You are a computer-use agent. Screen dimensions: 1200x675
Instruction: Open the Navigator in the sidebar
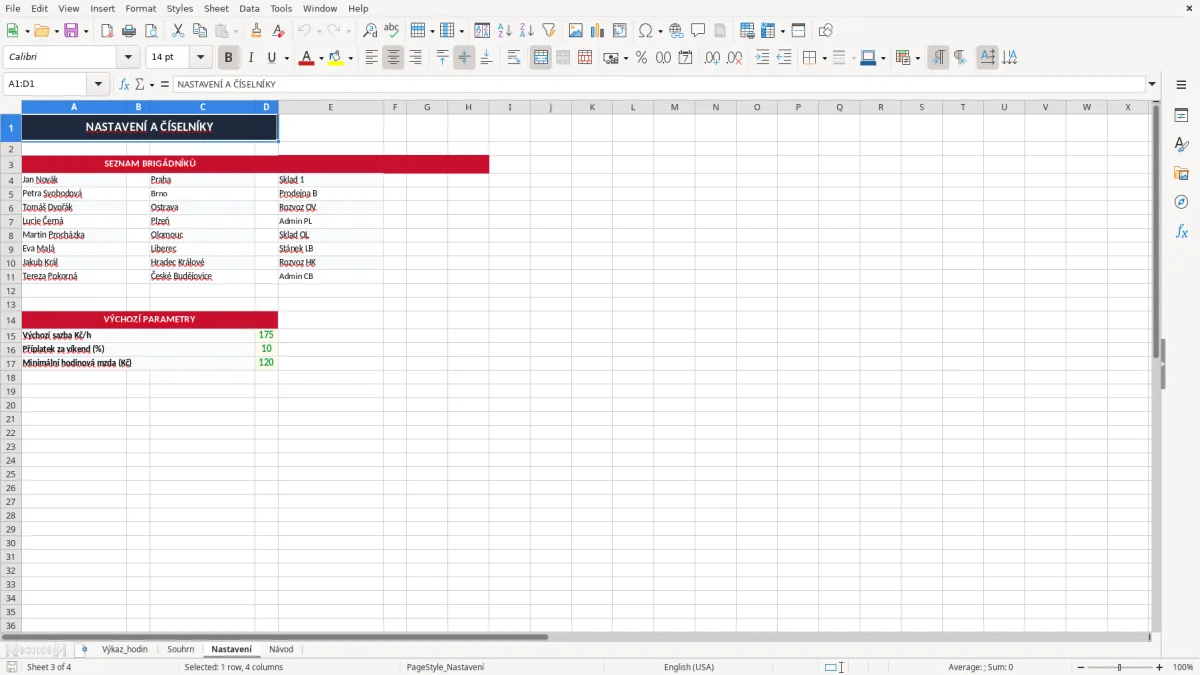[x=1181, y=202]
